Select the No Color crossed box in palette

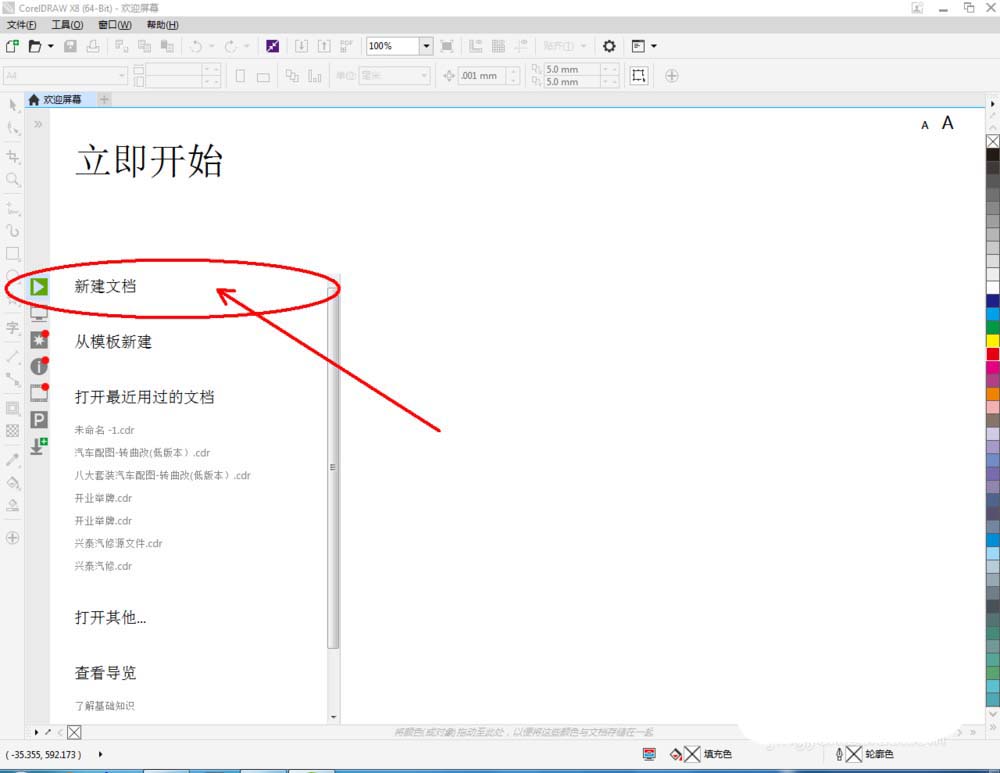[x=992, y=141]
